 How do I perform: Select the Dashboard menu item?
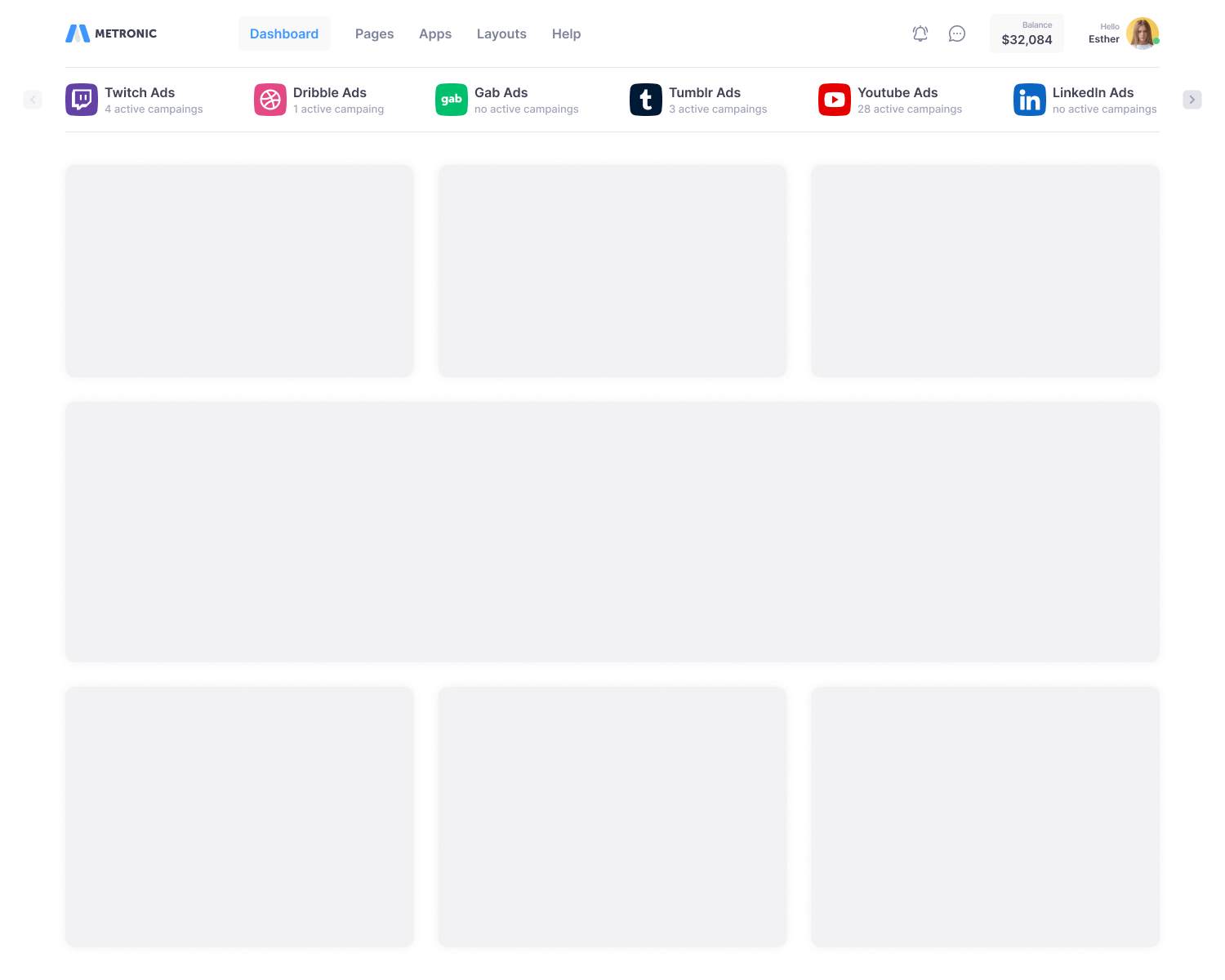[x=284, y=33]
